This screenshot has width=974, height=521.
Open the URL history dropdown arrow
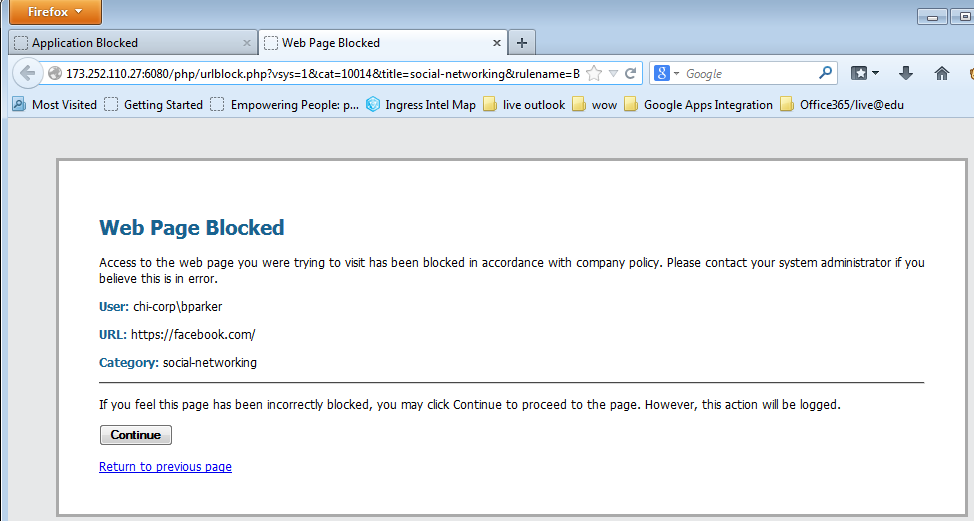pyautogui.click(x=613, y=73)
